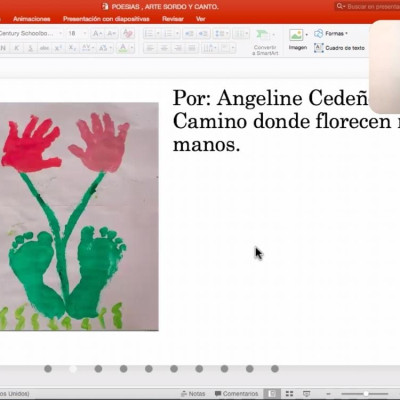Open the Imagen insert picture icon
Image resolution: width=400 pixels, height=400 pixels.
tap(296, 35)
